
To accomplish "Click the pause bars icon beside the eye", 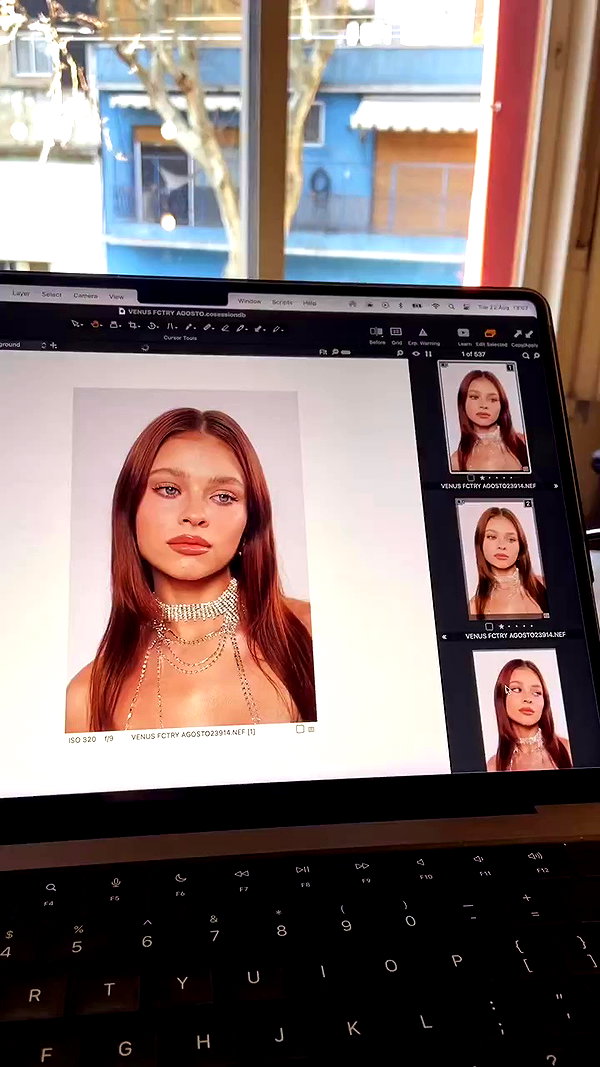I will pyautogui.click(x=429, y=354).
